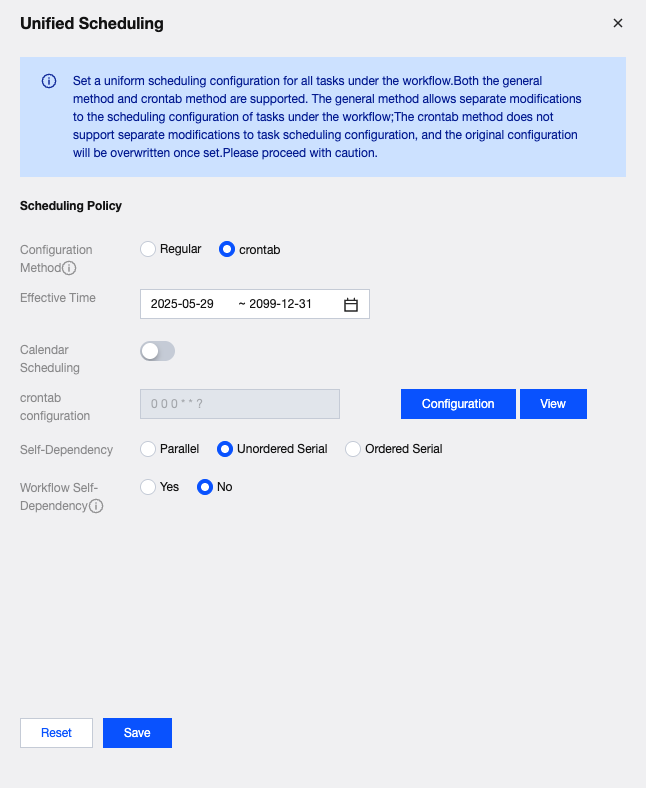Viewport: 646px width, 788px height.
Task: Set Workflow Self-Dependency to Yes
Action: click(148, 487)
